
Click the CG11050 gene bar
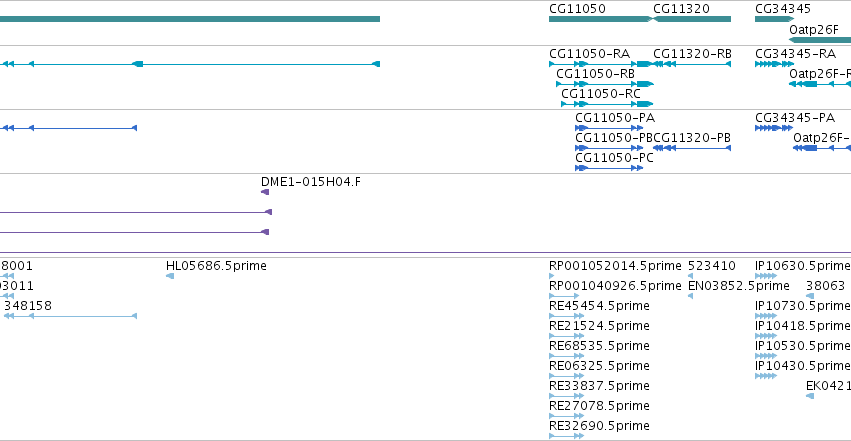point(600,19)
